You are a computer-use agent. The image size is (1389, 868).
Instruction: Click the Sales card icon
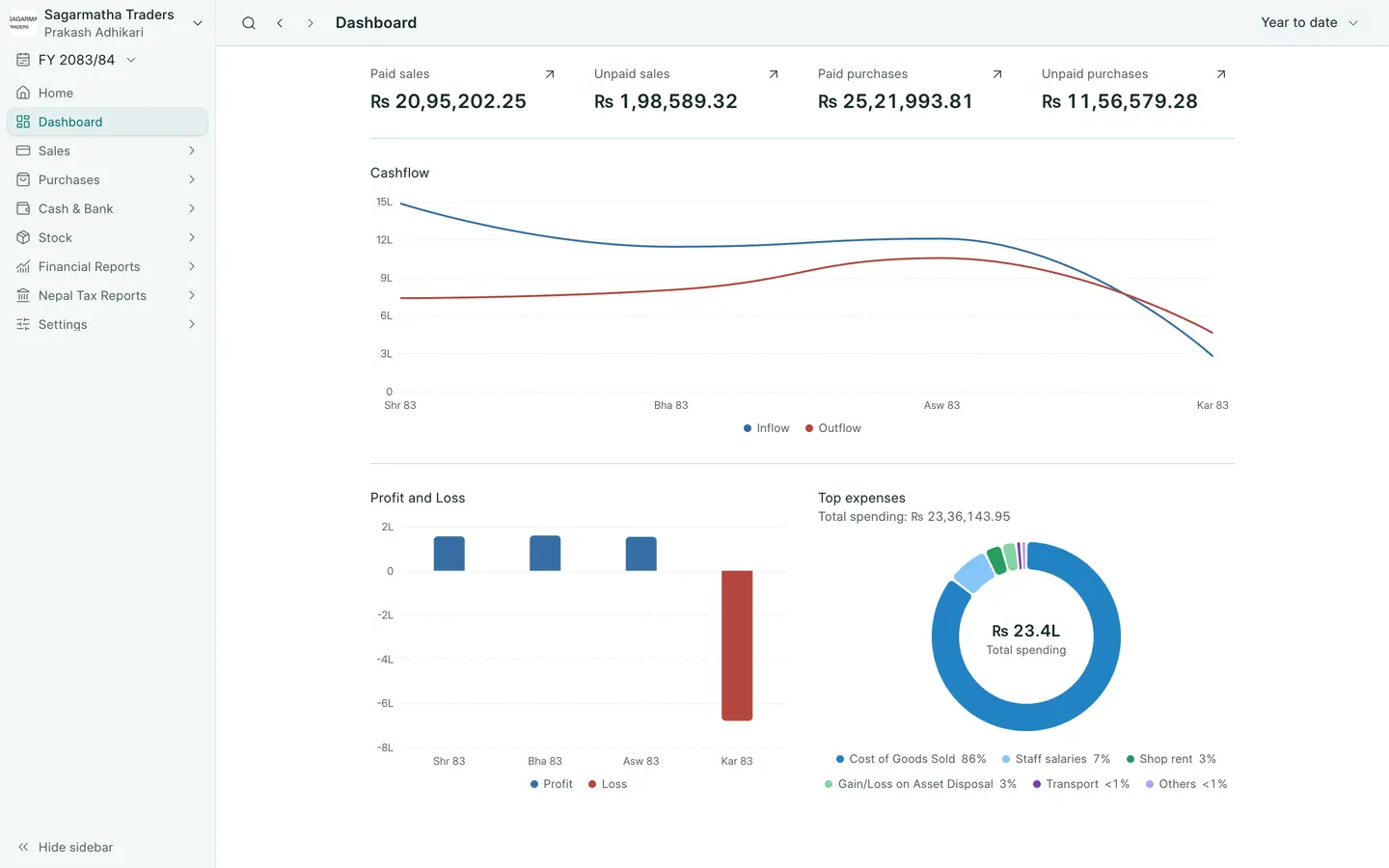pyautogui.click(x=23, y=150)
